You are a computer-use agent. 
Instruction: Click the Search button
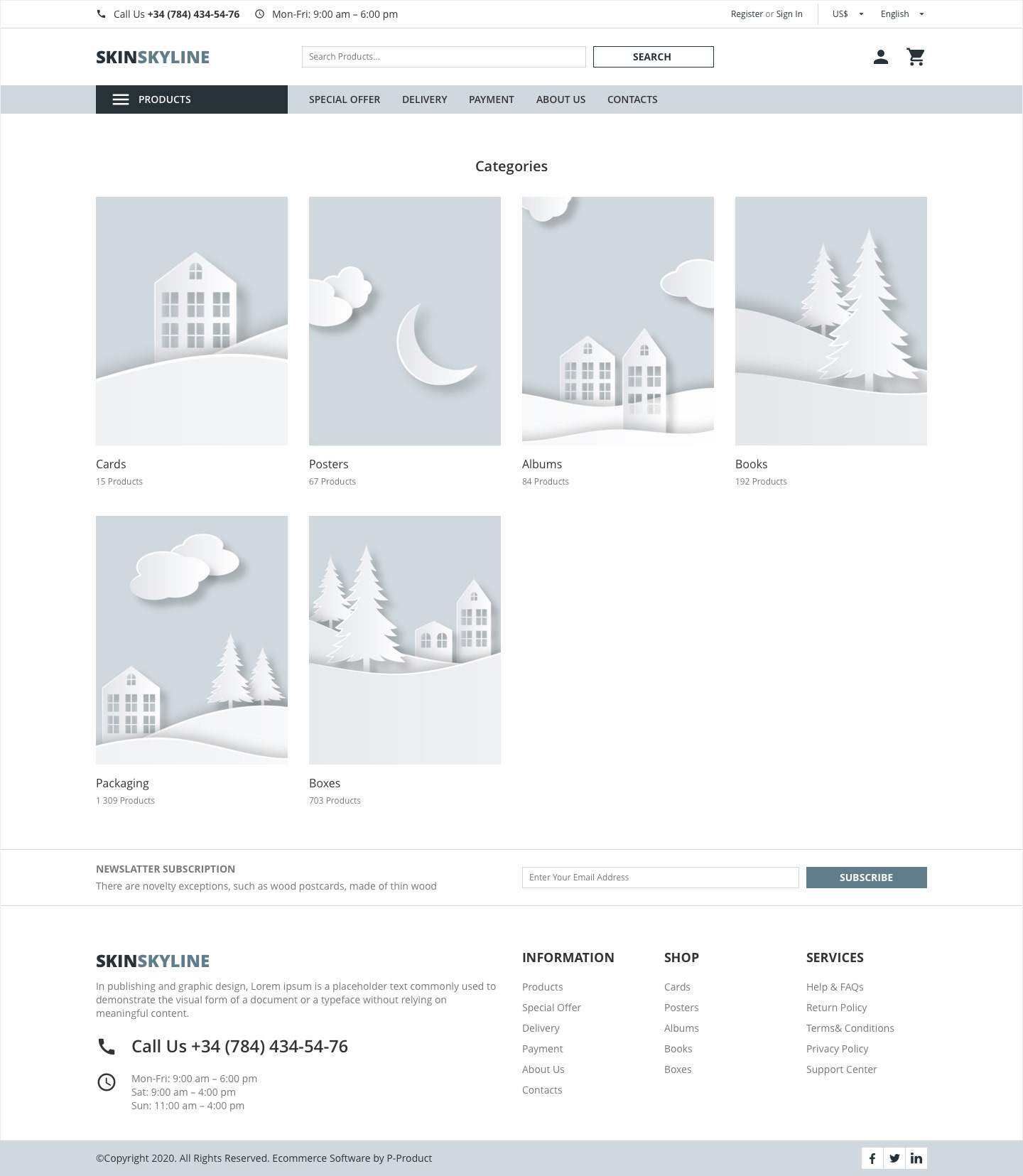coord(654,57)
